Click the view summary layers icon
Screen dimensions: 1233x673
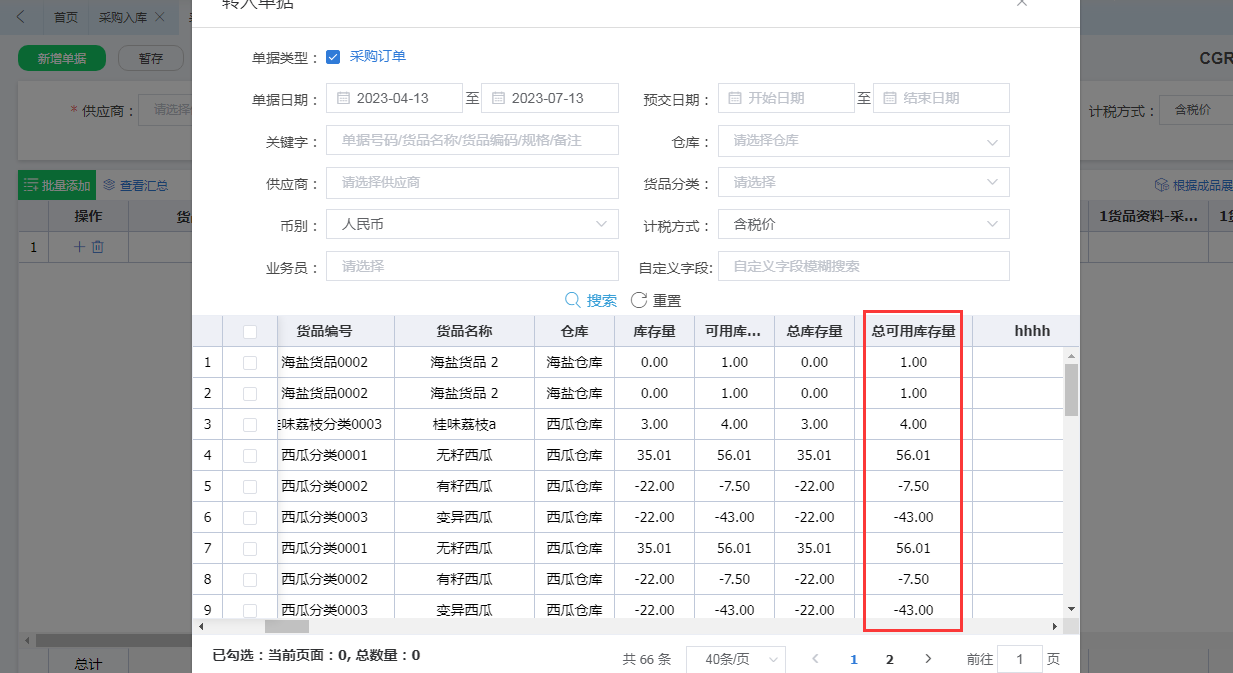pyautogui.click(x=109, y=185)
